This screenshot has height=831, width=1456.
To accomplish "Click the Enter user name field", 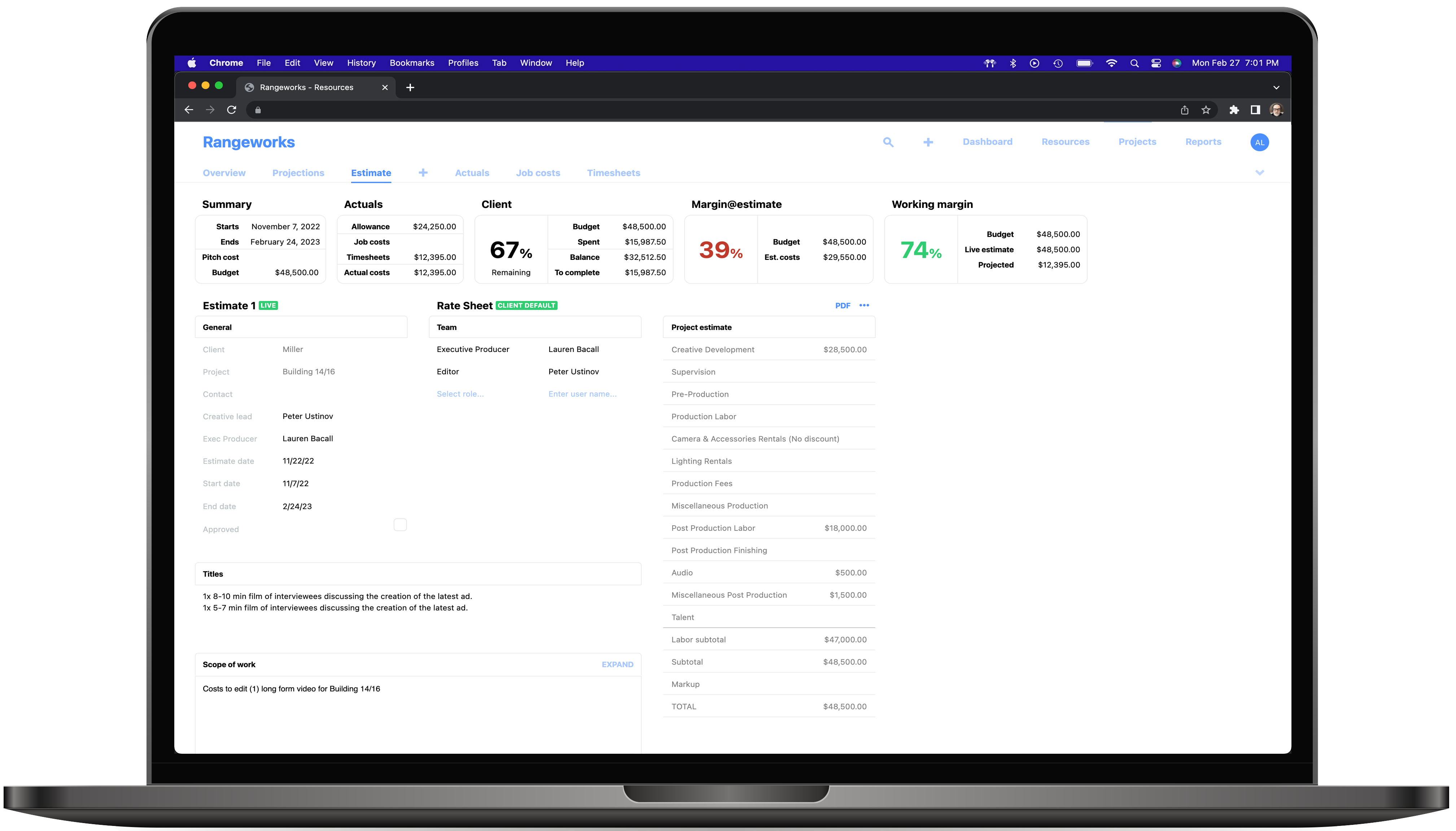I will (x=582, y=394).
